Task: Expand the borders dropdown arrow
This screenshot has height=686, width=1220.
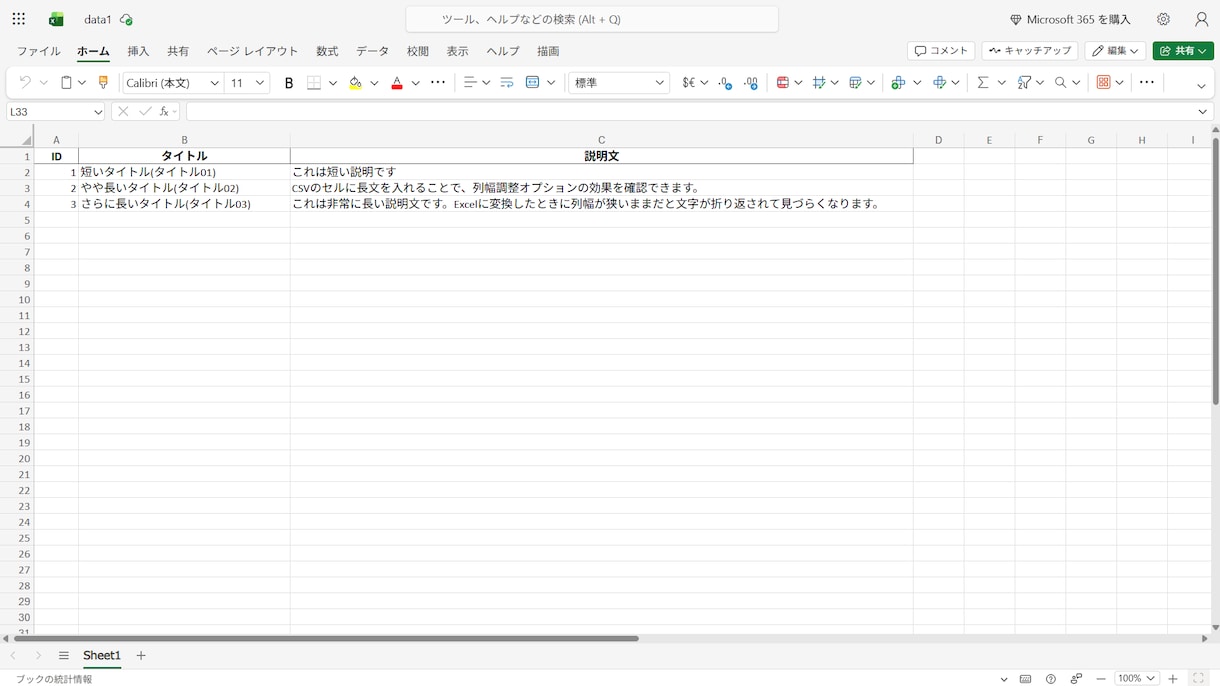Action: [333, 83]
